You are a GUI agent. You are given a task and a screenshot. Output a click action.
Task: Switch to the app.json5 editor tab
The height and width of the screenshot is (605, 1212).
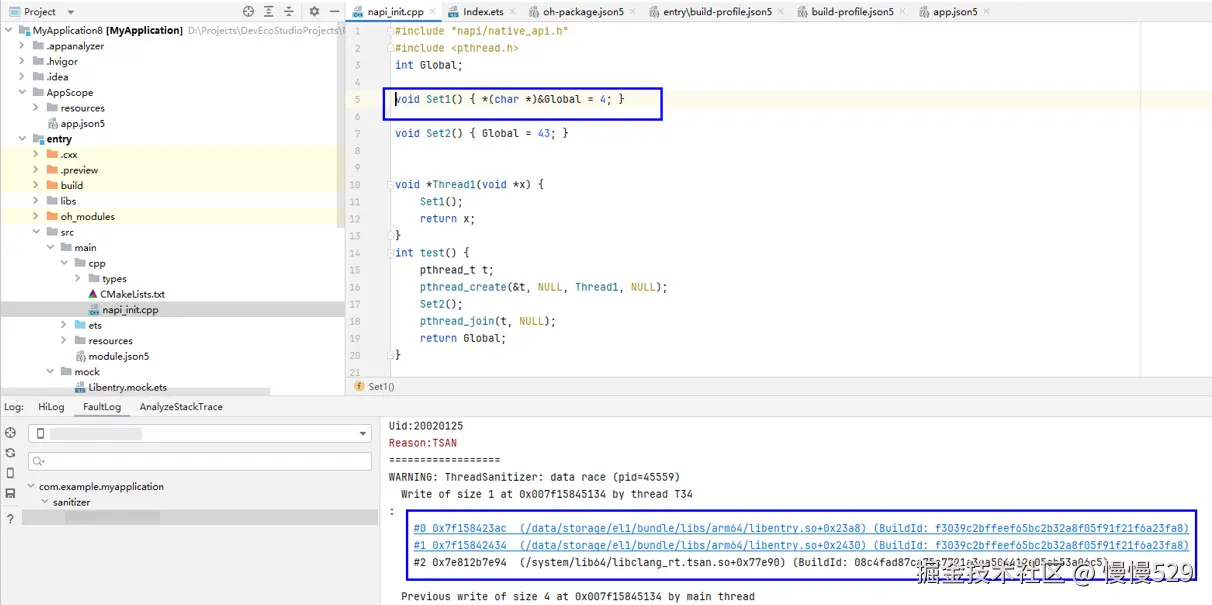(955, 12)
